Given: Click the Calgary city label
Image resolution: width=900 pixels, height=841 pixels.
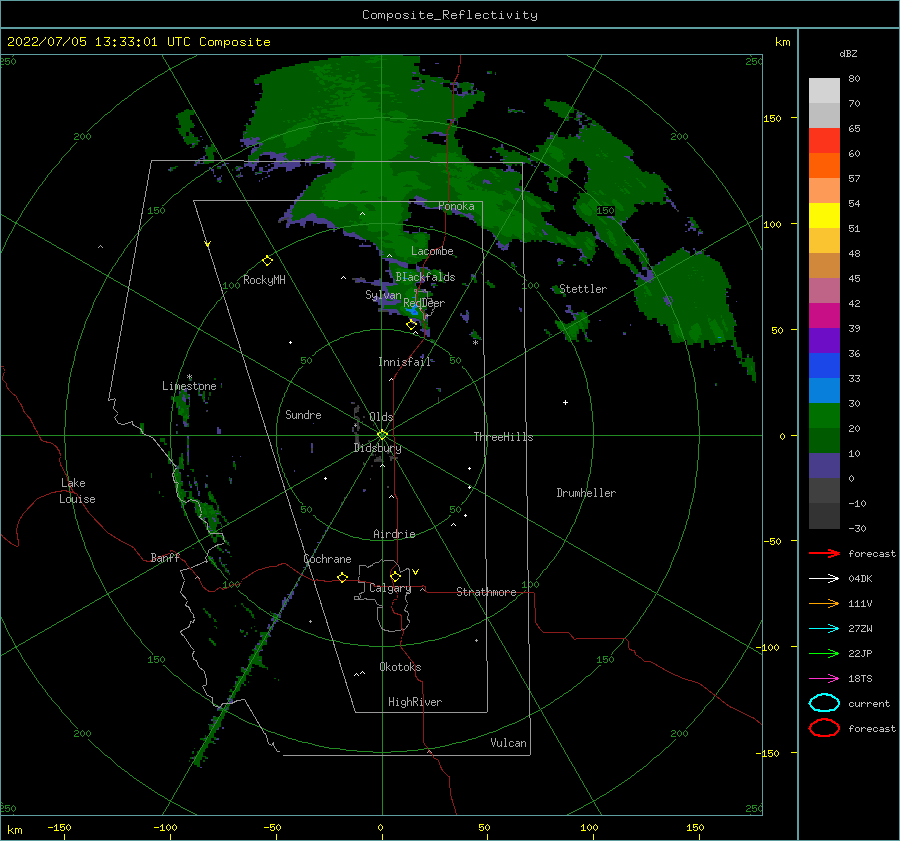Looking at the screenshot, I should (390, 588).
